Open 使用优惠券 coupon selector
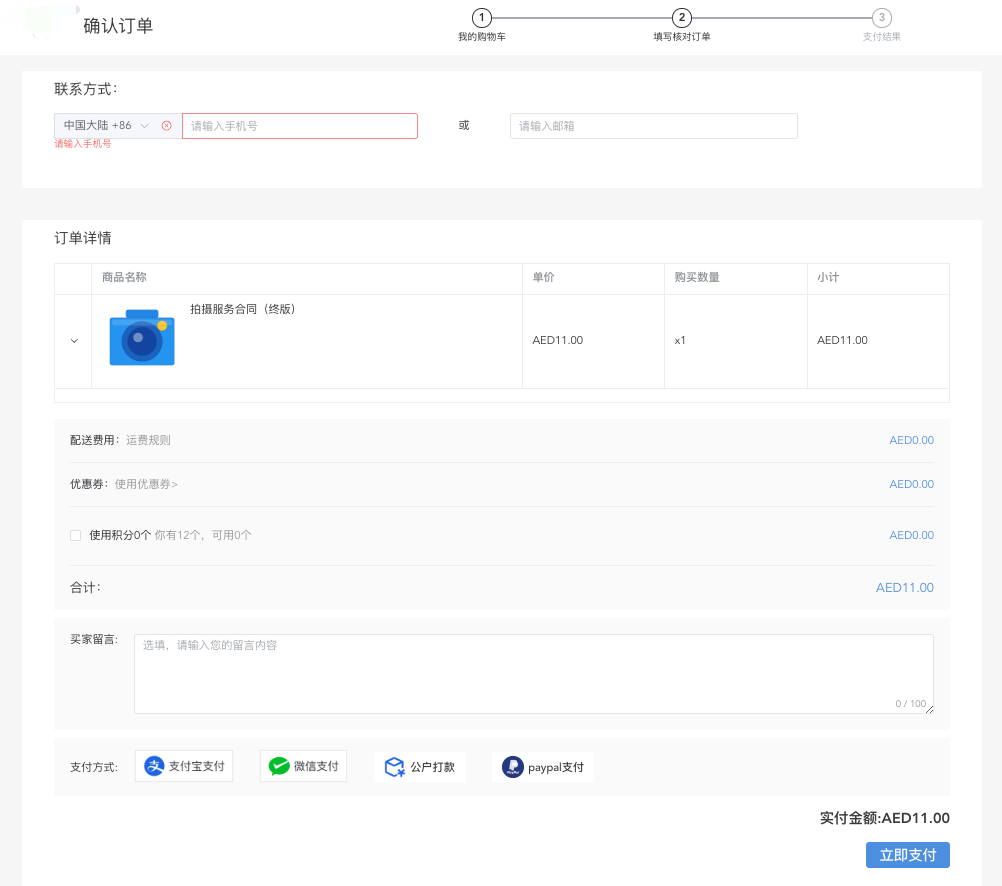1002x886 pixels. coord(146,485)
